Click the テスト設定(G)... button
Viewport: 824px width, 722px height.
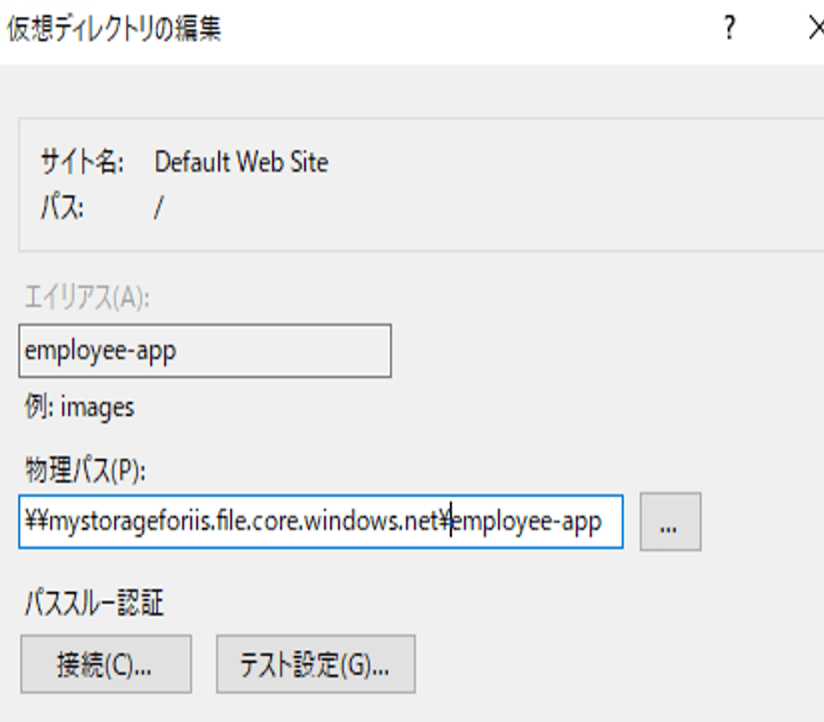click(x=315, y=664)
